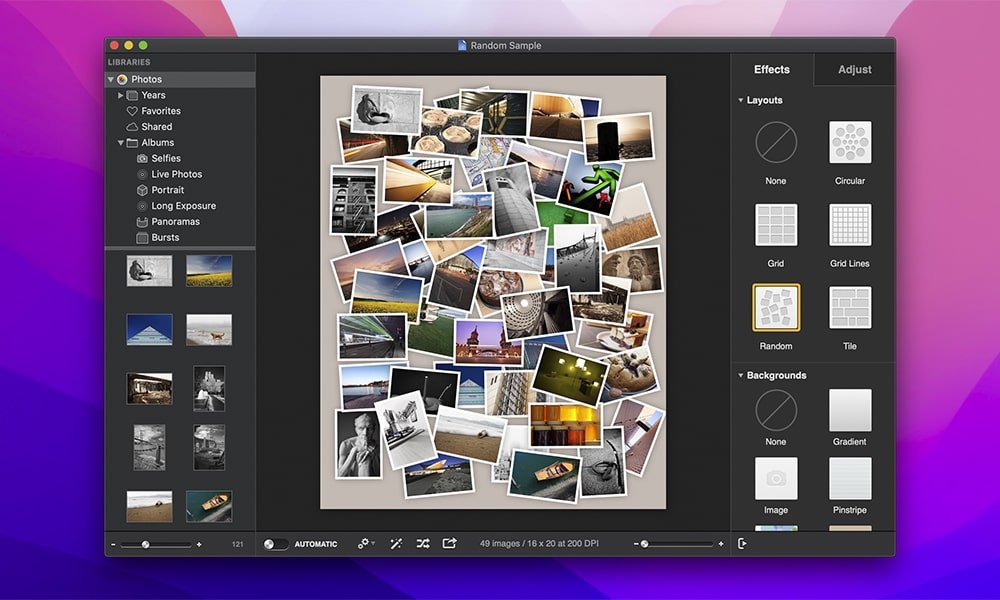The image size is (1000, 600).
Task: Select the yellow field photo thumbnail
Action: coord(209,270)
